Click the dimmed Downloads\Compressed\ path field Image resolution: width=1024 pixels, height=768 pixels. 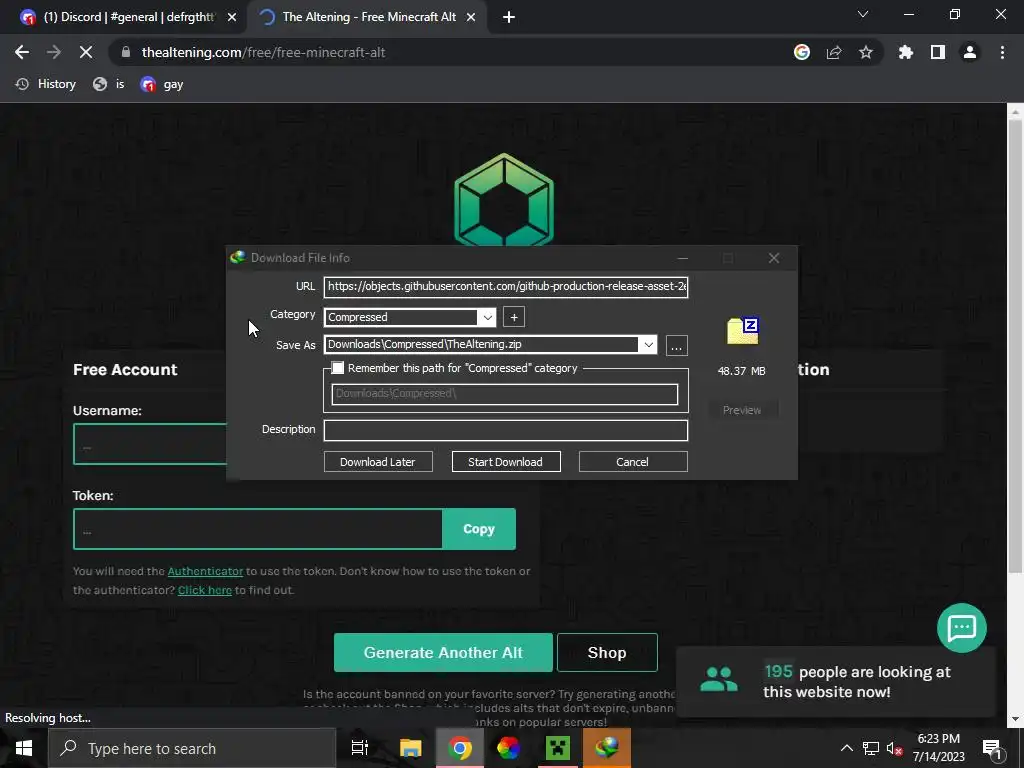click(504, 394)
